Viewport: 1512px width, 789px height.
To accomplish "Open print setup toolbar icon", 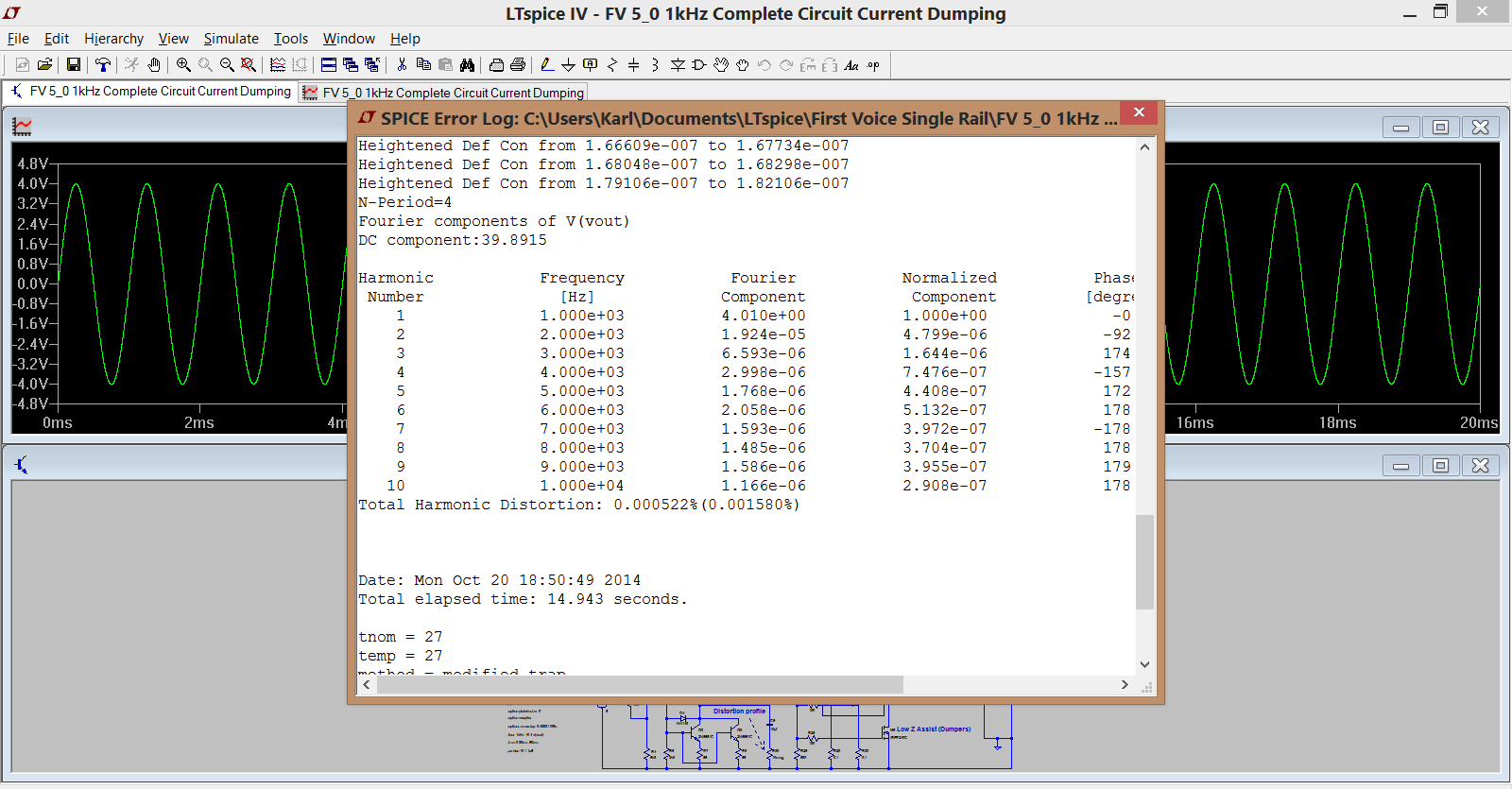I will click(496, 65).
